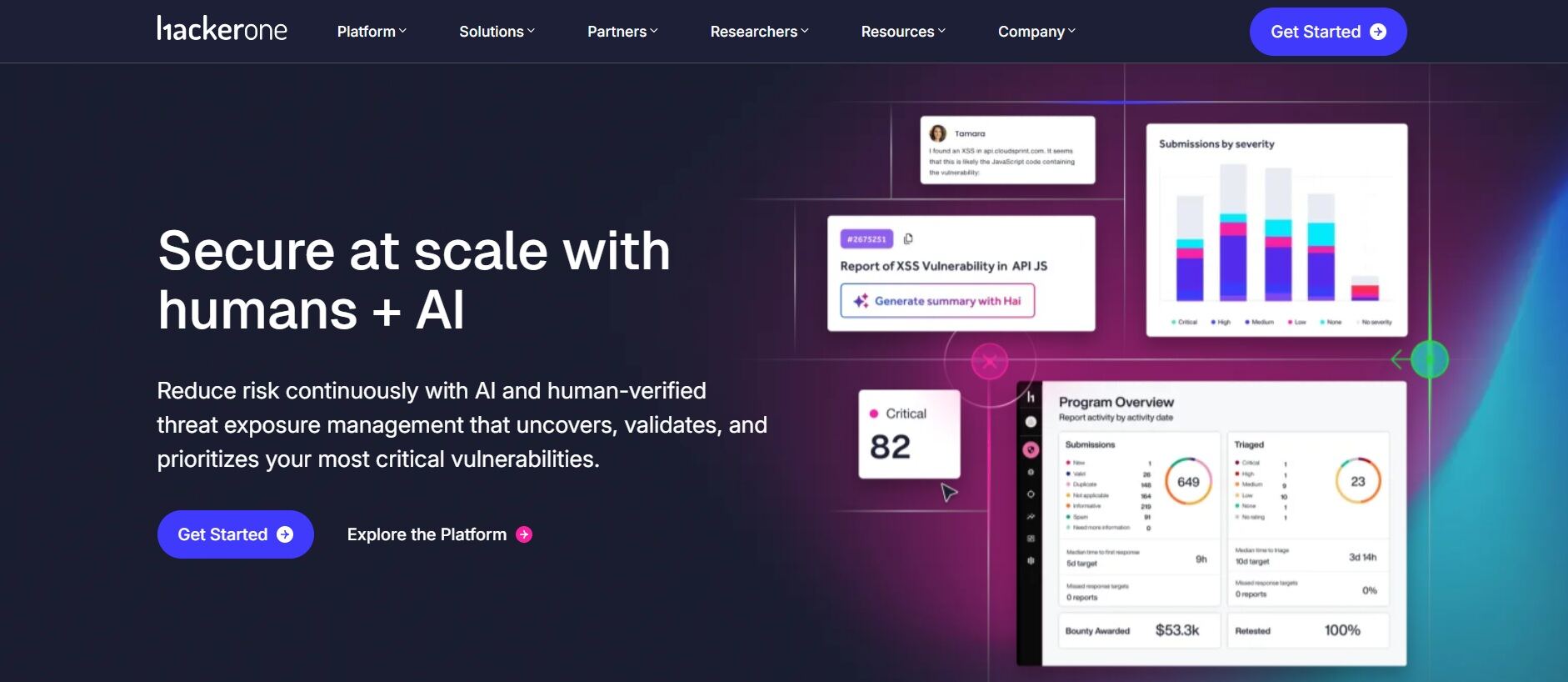Click the headline Secure at scale with humans + AI
Screen dimensions: 1568x682
414,280
